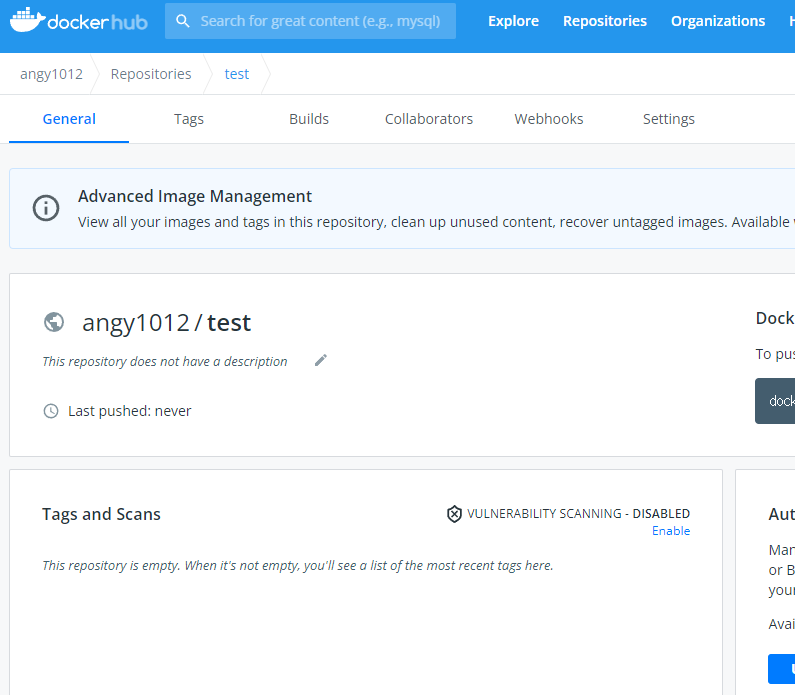Focus the 'Search for great content' field
This screenshot has height=695, width=795.
(x=310, y=21)
